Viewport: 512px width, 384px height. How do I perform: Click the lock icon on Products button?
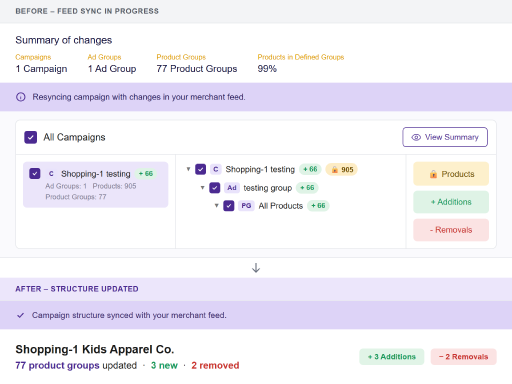pos(433,174)
